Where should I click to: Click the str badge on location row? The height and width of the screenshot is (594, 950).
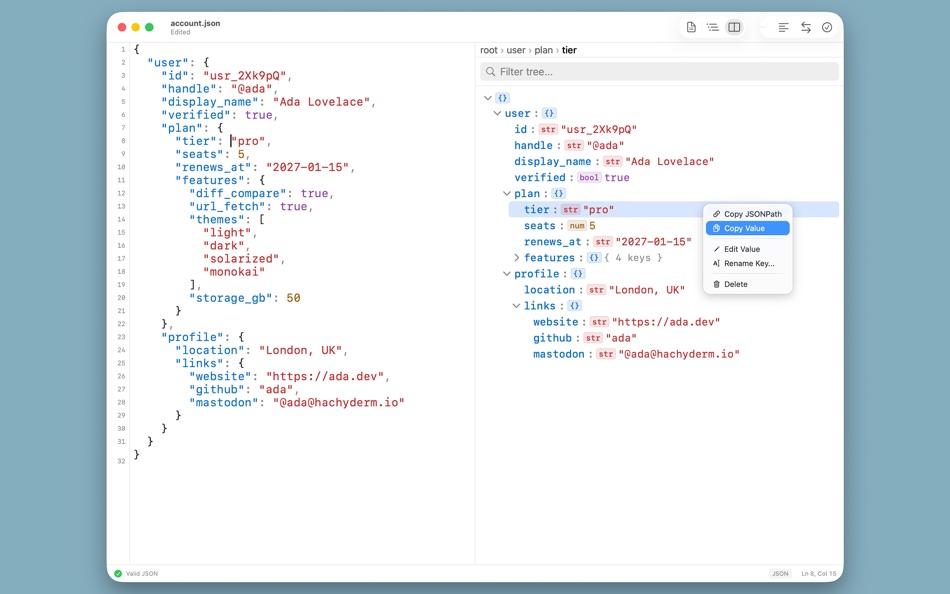pos(596,290)
